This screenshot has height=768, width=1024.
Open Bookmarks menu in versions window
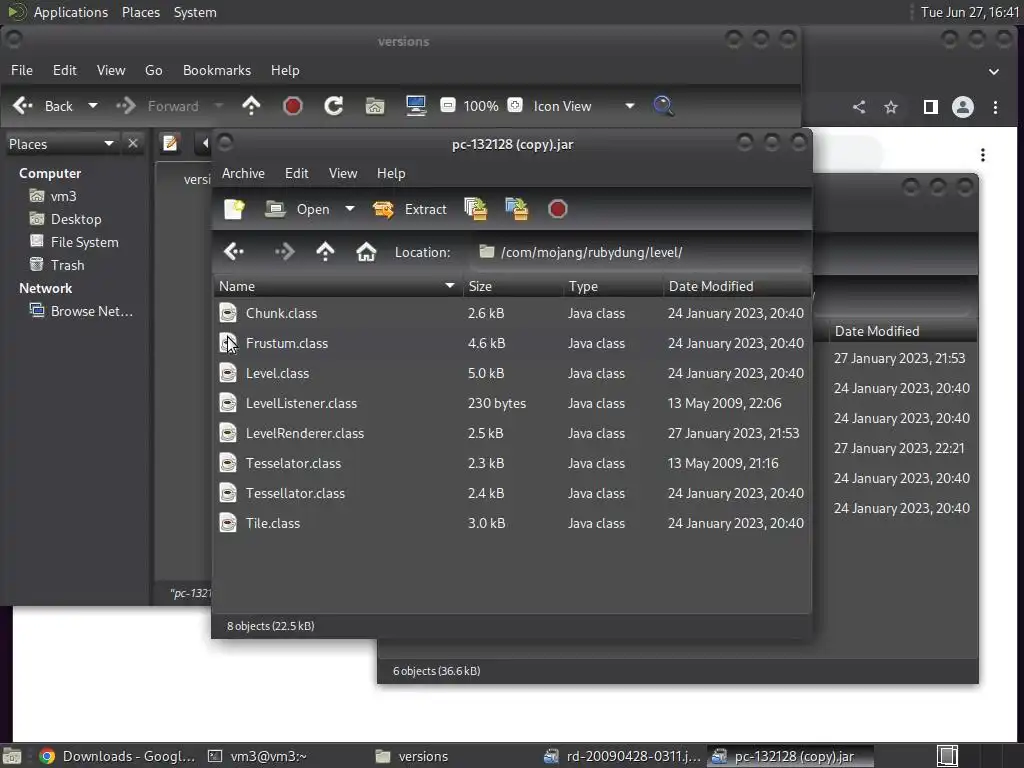tap(217, 70)
